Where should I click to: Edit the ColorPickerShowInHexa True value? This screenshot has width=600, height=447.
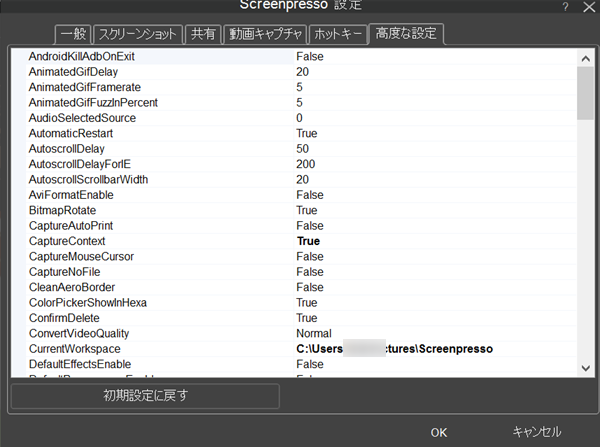[x=307, y=303]
